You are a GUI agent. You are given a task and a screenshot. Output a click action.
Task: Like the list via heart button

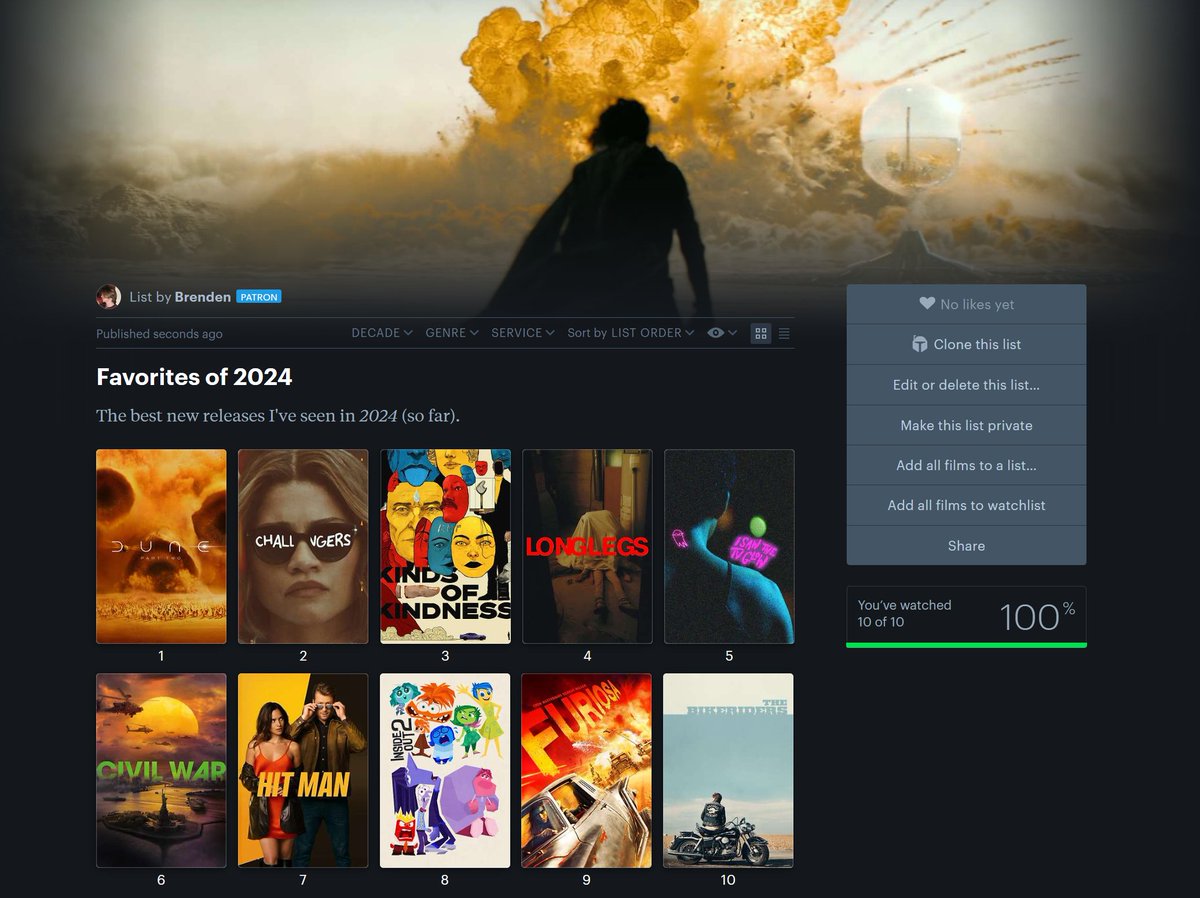(966, 304)
